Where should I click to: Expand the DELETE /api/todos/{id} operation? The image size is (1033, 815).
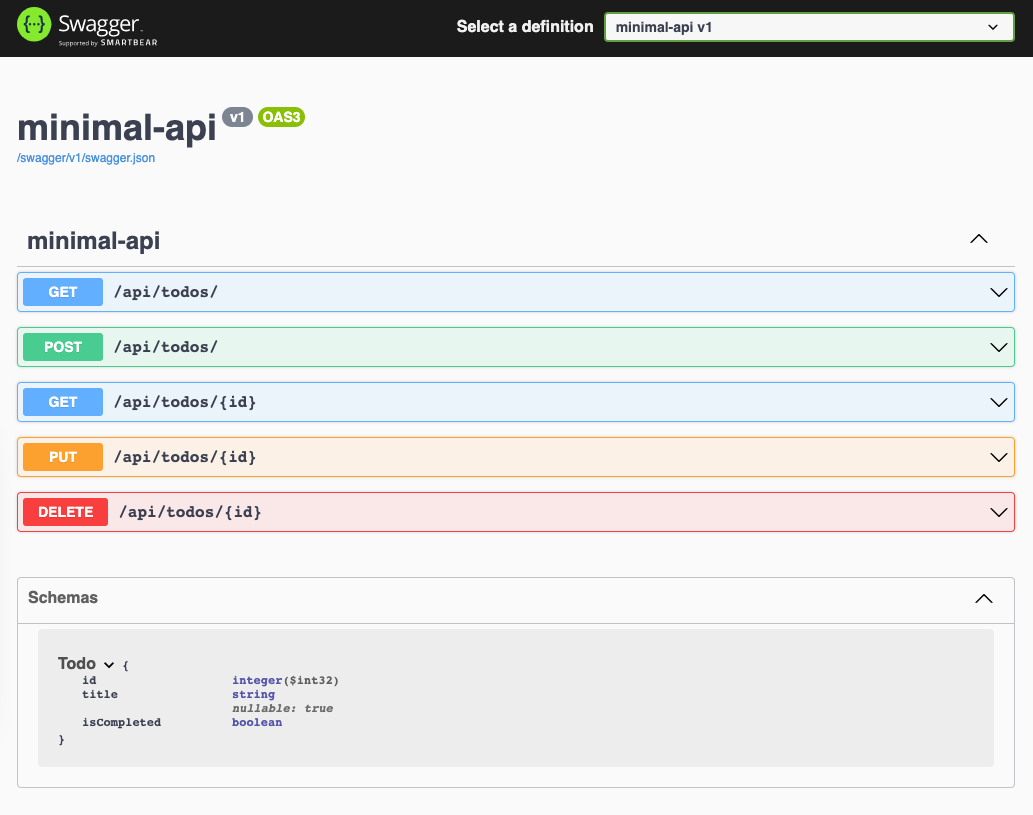(997, 512)
